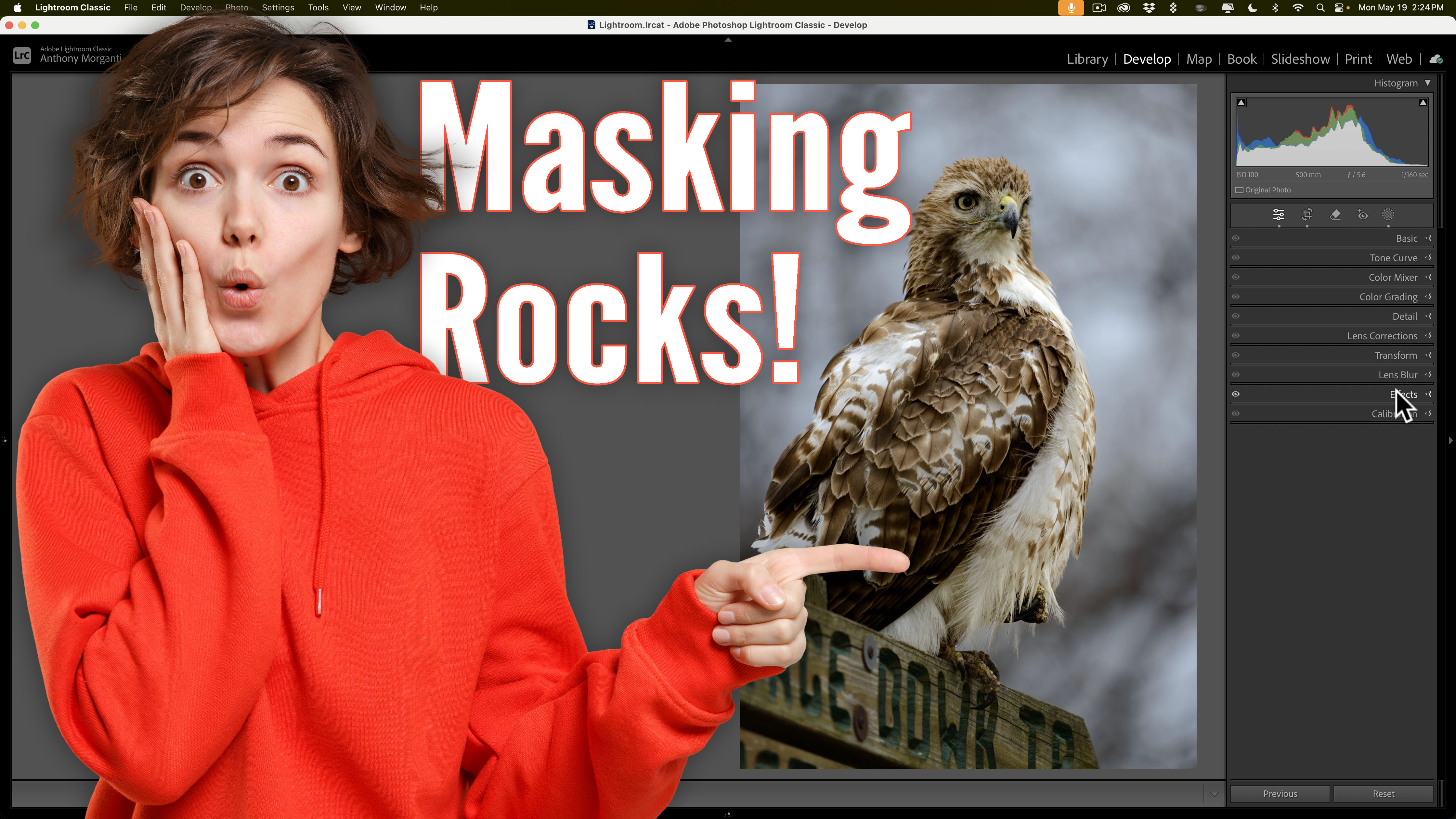Open the Apple menu
Image resolution: width=1456 pixels, height=819 pixels.
pyautogui.click(x=18, y=8)
